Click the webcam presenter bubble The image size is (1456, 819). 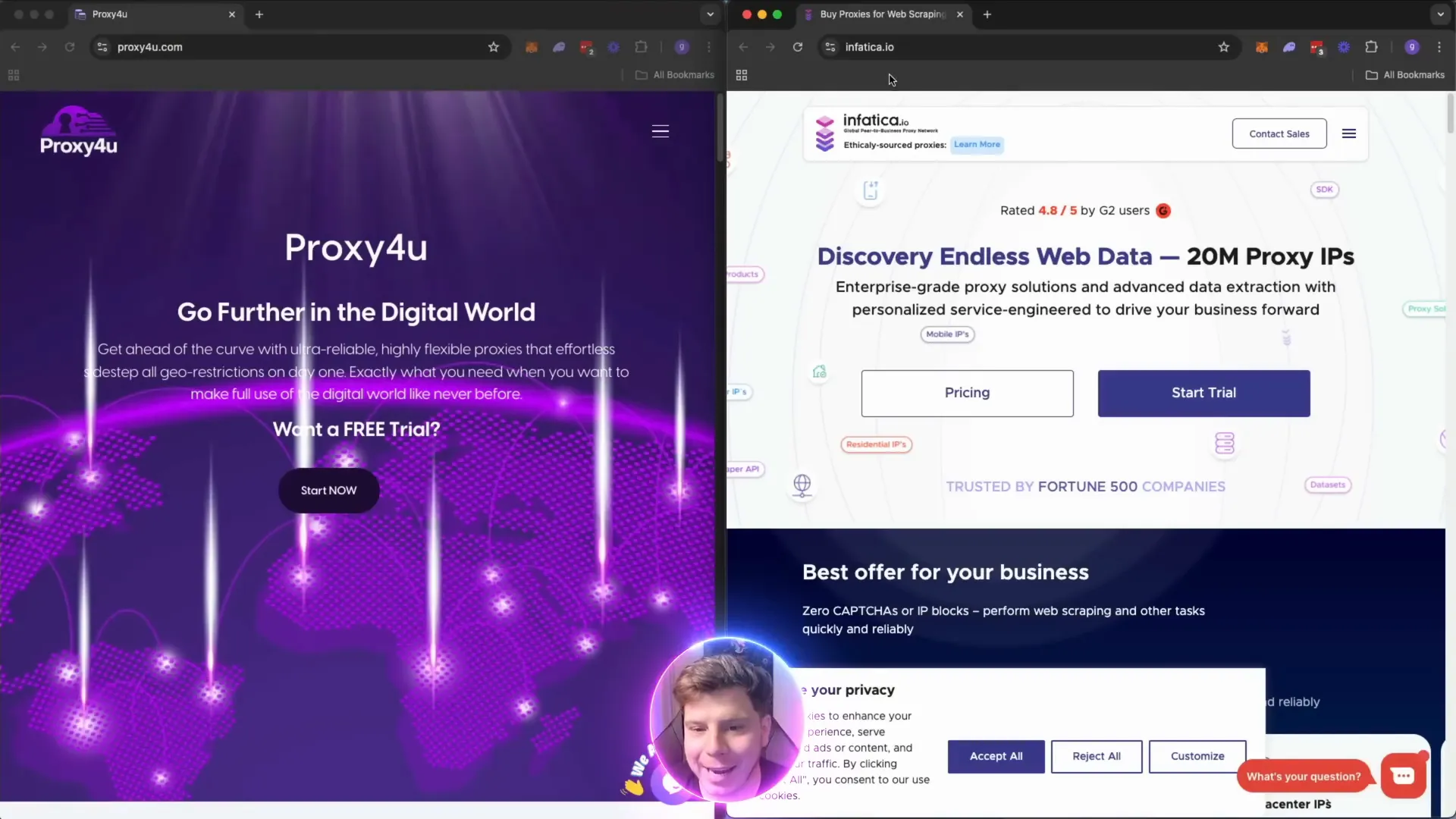tap(726, 719)
